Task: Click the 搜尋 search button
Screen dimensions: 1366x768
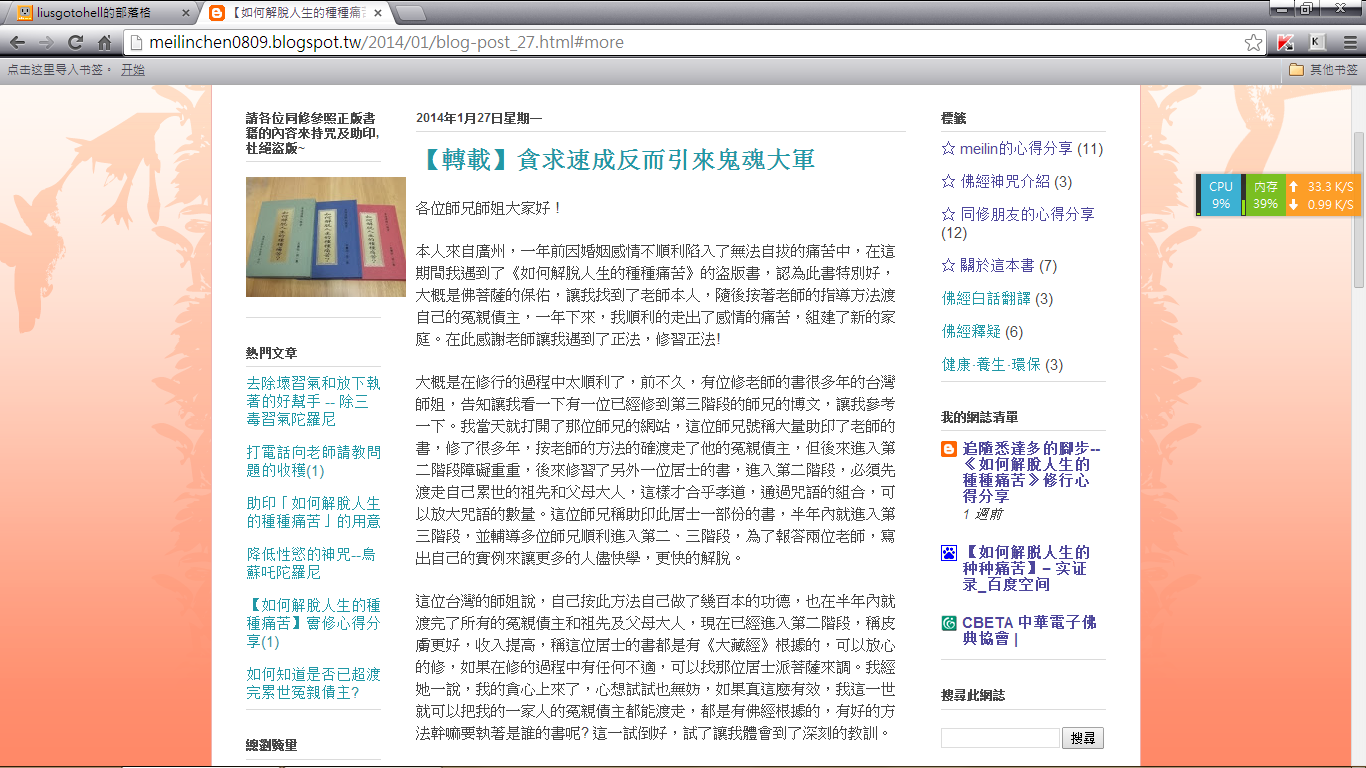Action: 1082,738
